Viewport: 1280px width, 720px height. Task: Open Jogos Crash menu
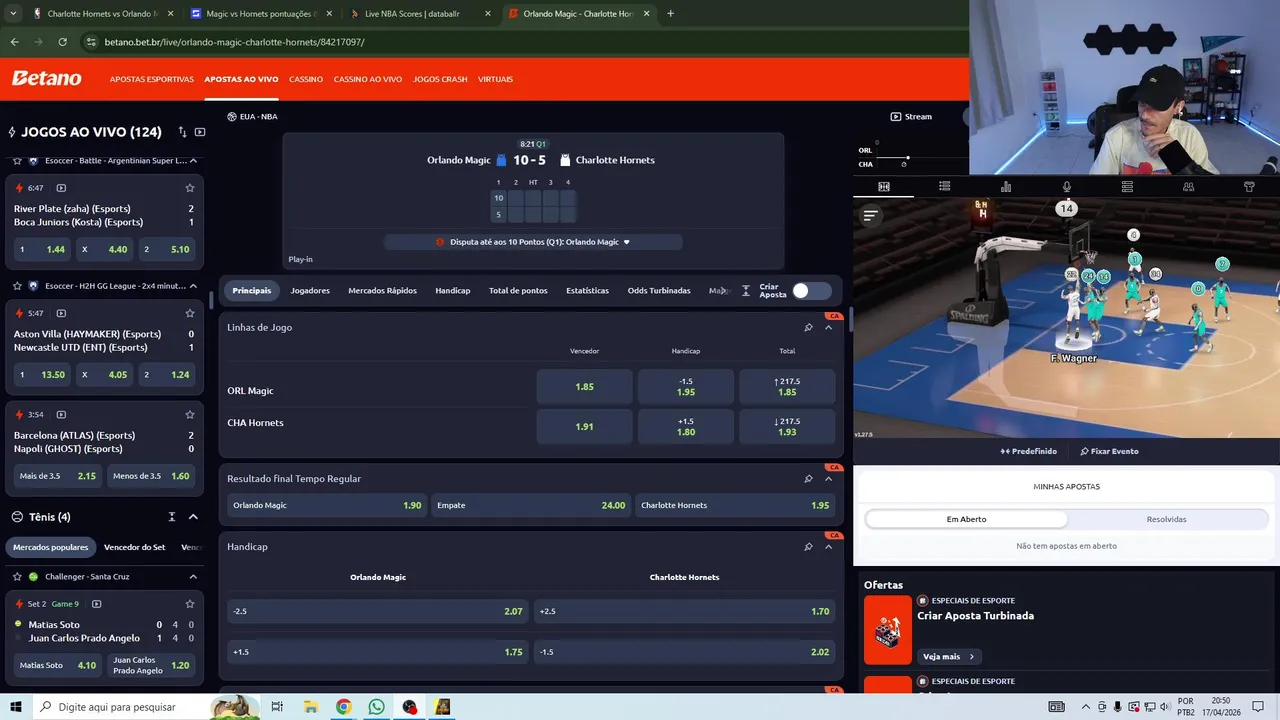click(x=440, y=79)
